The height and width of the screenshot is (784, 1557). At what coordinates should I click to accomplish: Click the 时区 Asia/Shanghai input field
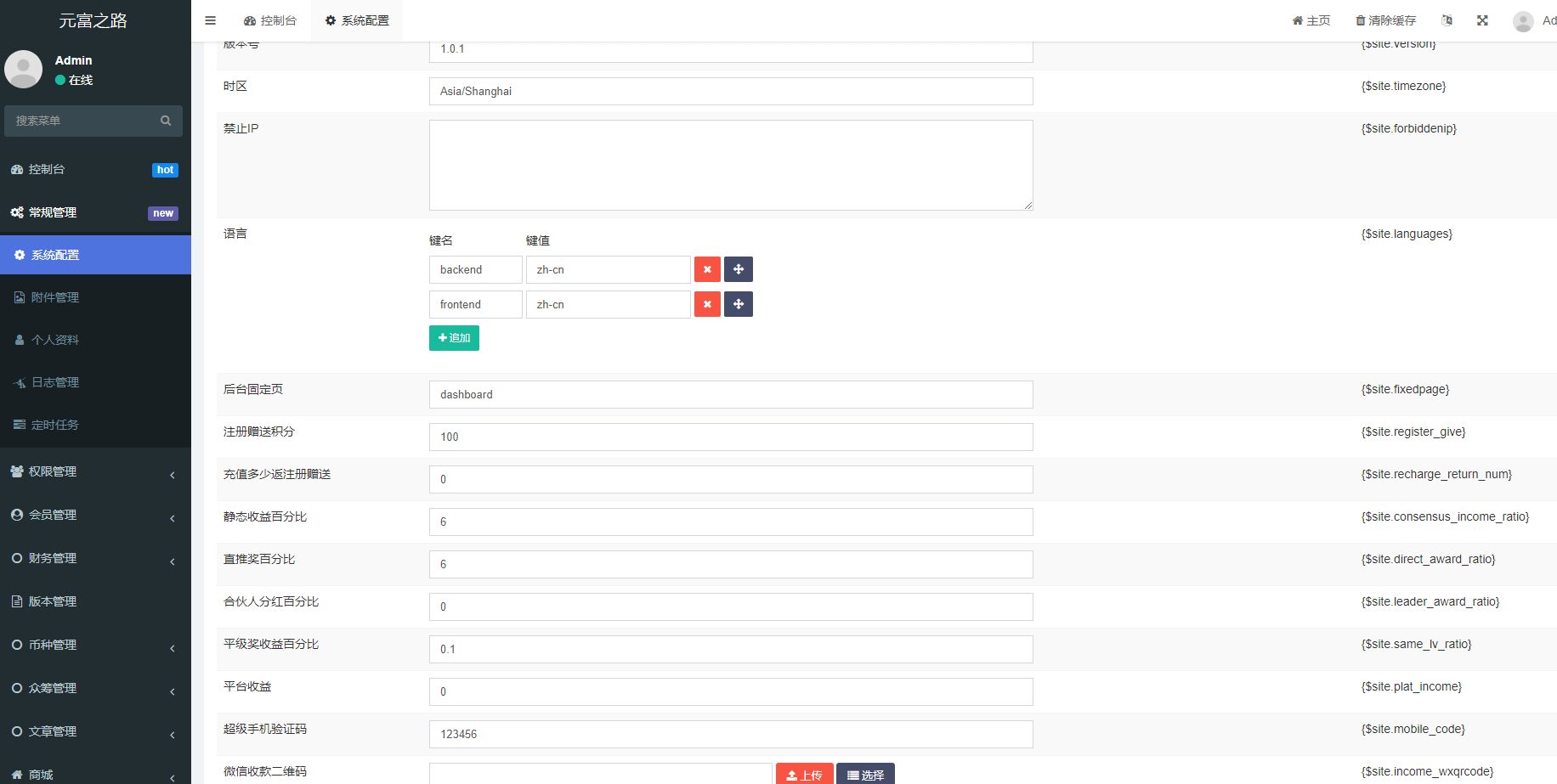731,91
